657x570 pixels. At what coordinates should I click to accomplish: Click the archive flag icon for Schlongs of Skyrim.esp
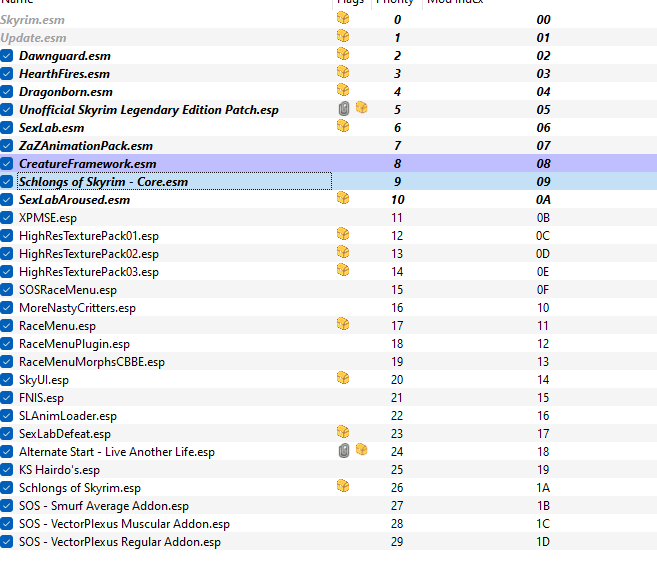(x=343, y=486)
